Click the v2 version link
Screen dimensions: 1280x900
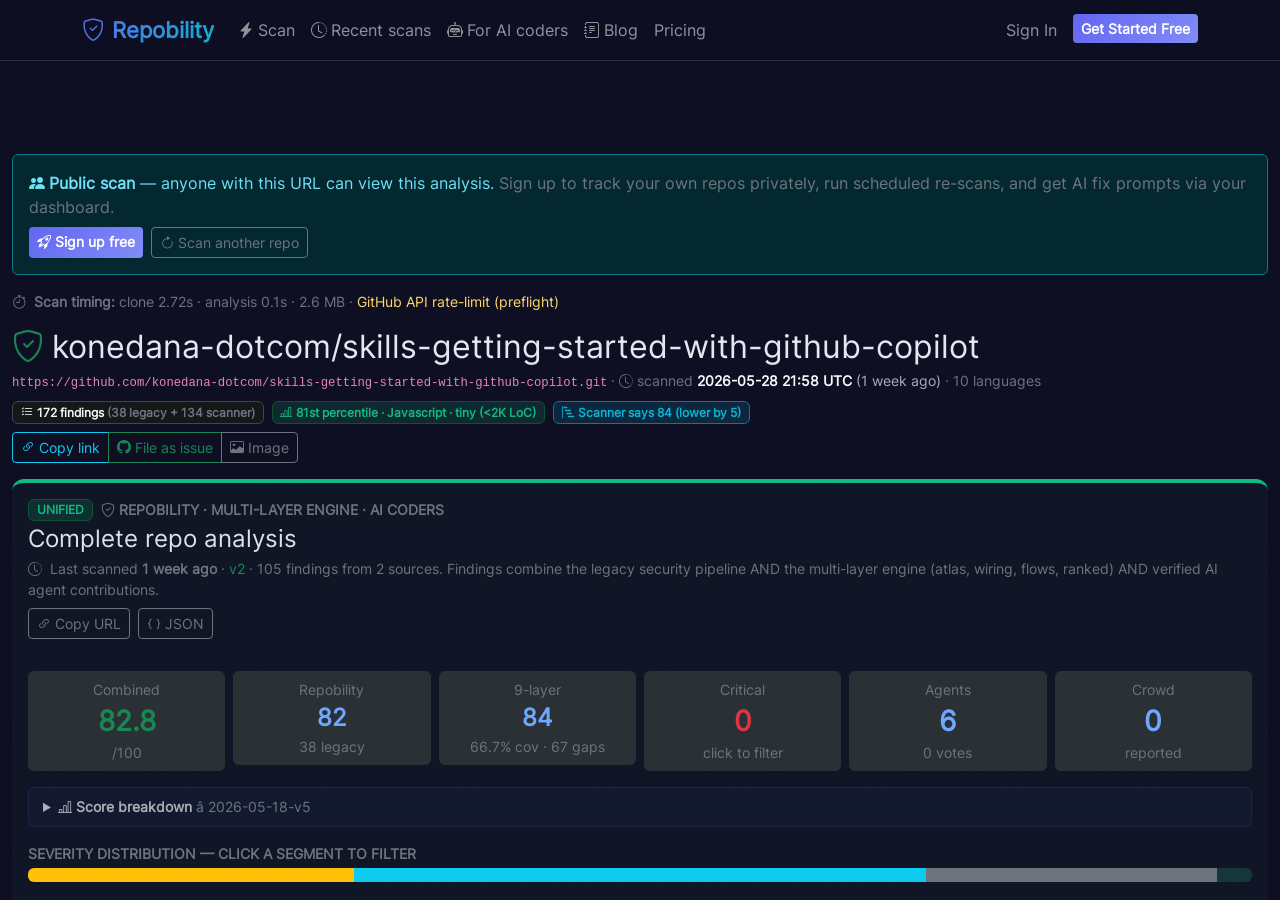(237, 569)
